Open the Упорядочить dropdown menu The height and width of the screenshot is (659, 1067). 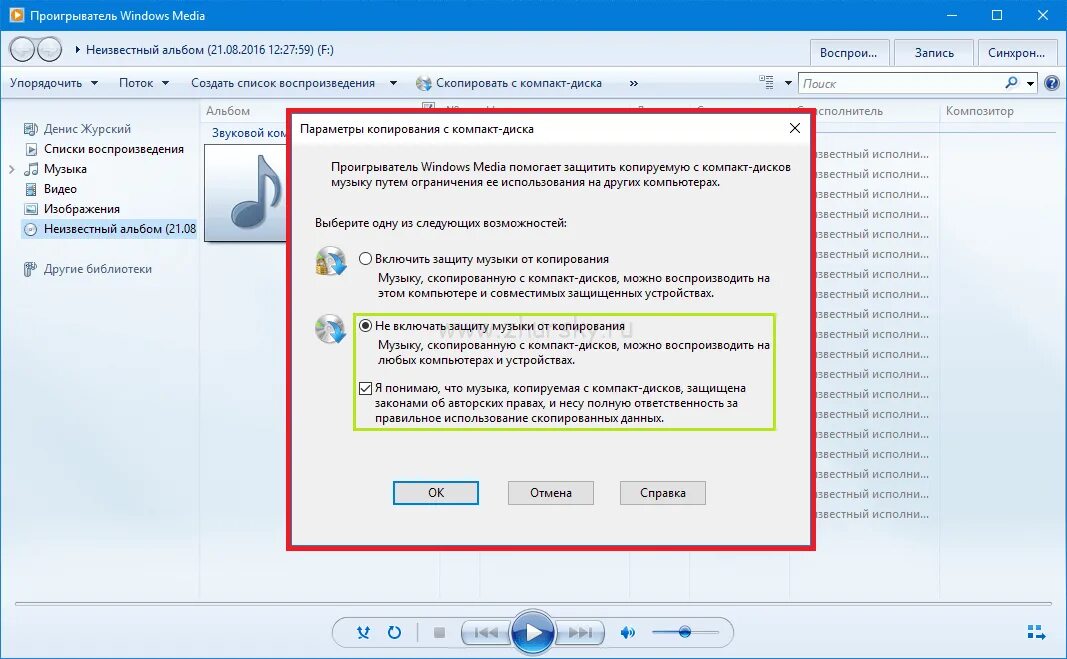pos(54,83)
